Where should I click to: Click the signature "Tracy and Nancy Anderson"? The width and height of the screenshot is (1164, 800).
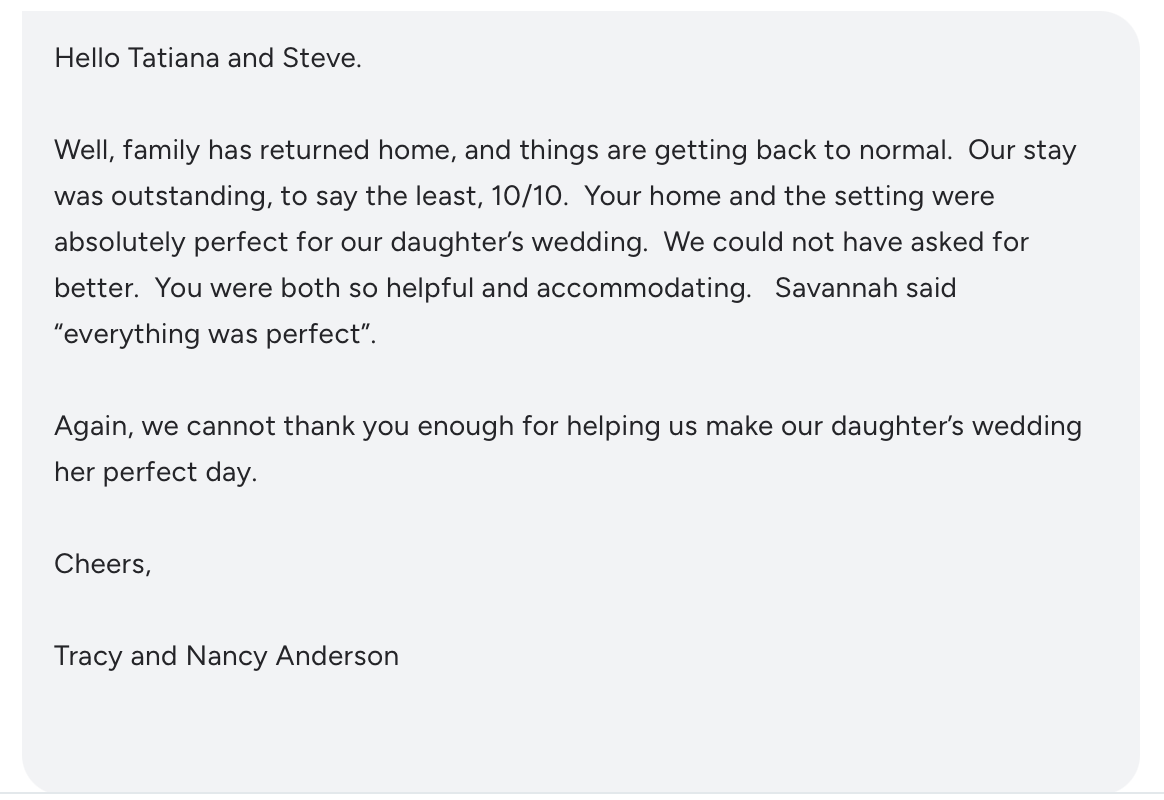point(226,656)
